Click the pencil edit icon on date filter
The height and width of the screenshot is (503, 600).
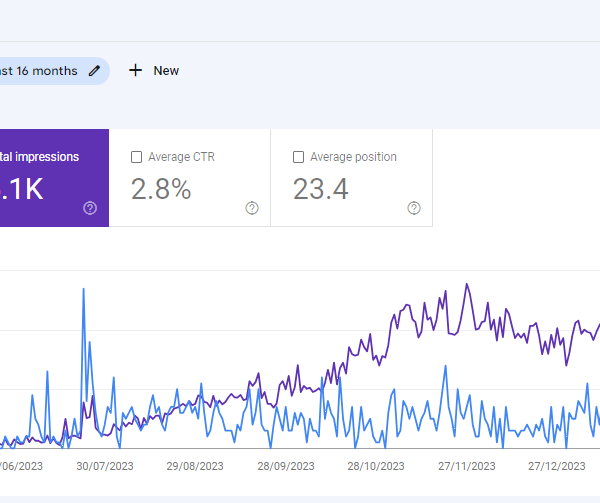pos(94,71)
